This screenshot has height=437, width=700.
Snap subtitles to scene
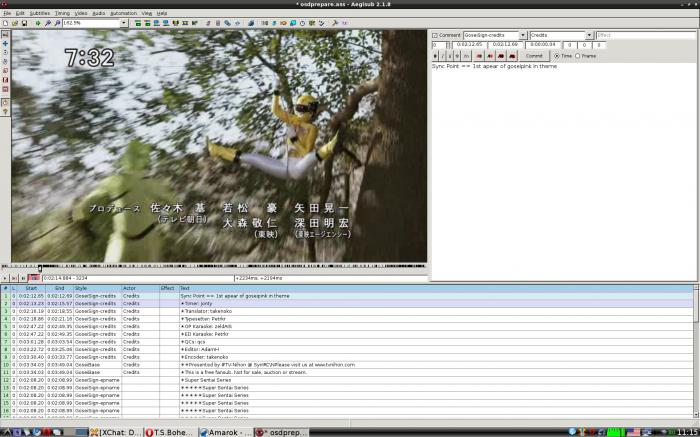pos(185,23)
